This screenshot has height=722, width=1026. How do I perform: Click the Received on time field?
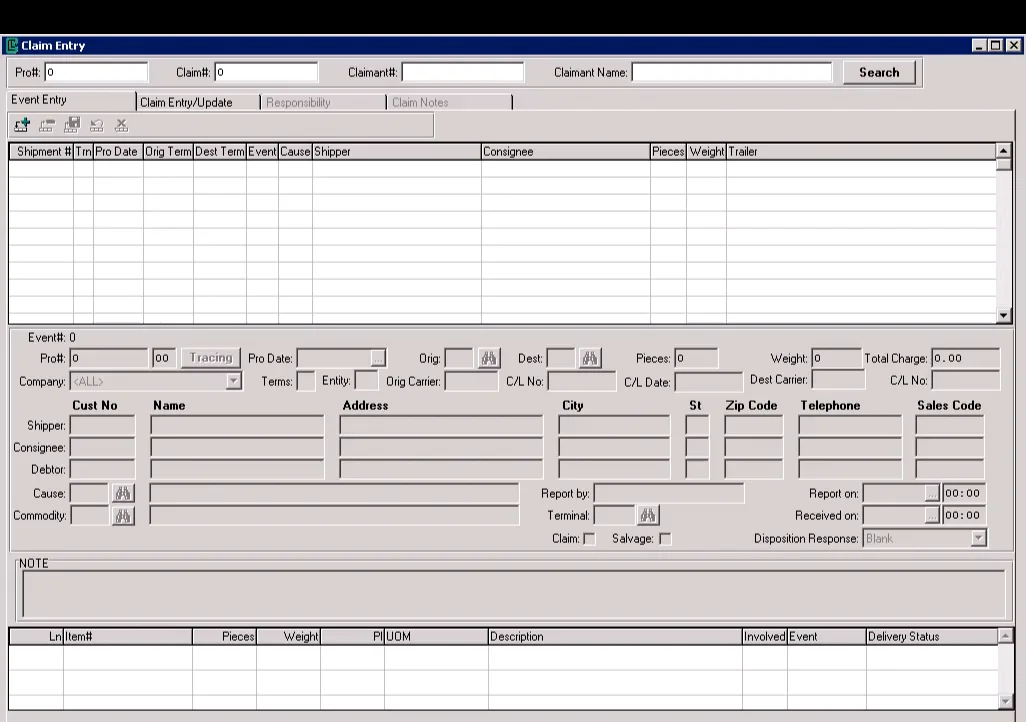(x=964, y=516)
